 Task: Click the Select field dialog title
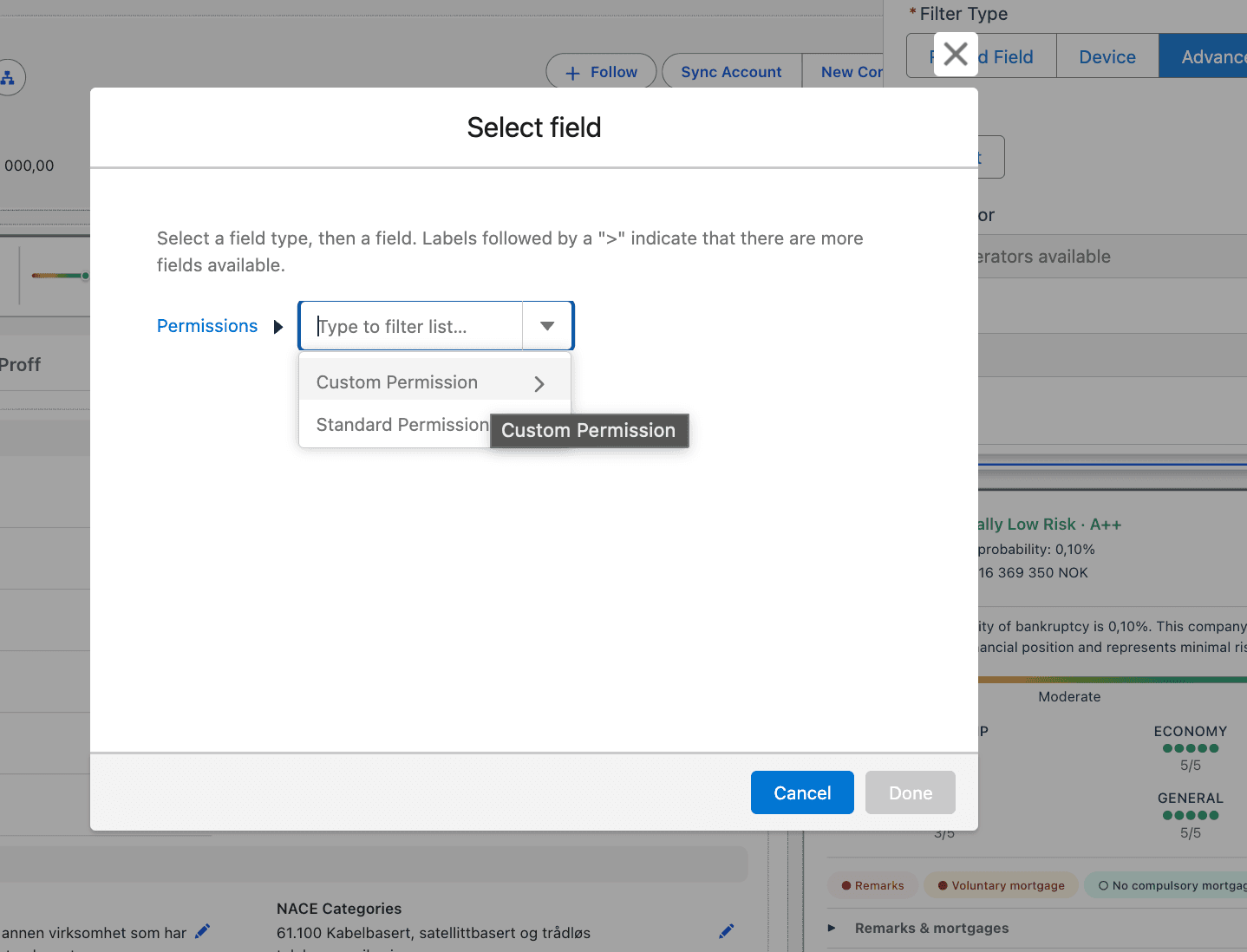pyautogui.click(x=534, y=127)
